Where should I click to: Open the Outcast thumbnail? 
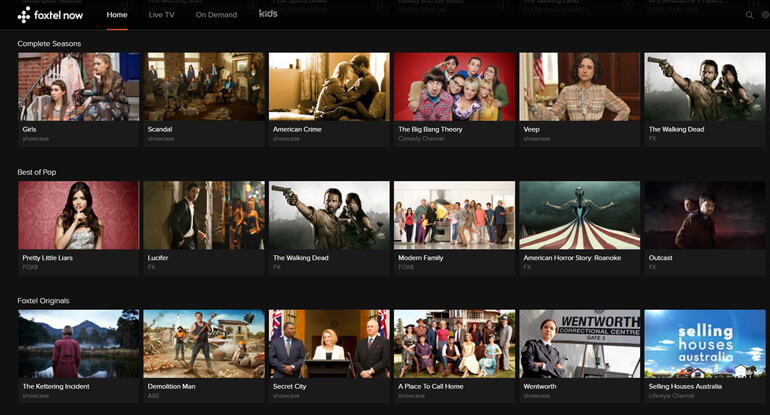[x=705, y=215]
